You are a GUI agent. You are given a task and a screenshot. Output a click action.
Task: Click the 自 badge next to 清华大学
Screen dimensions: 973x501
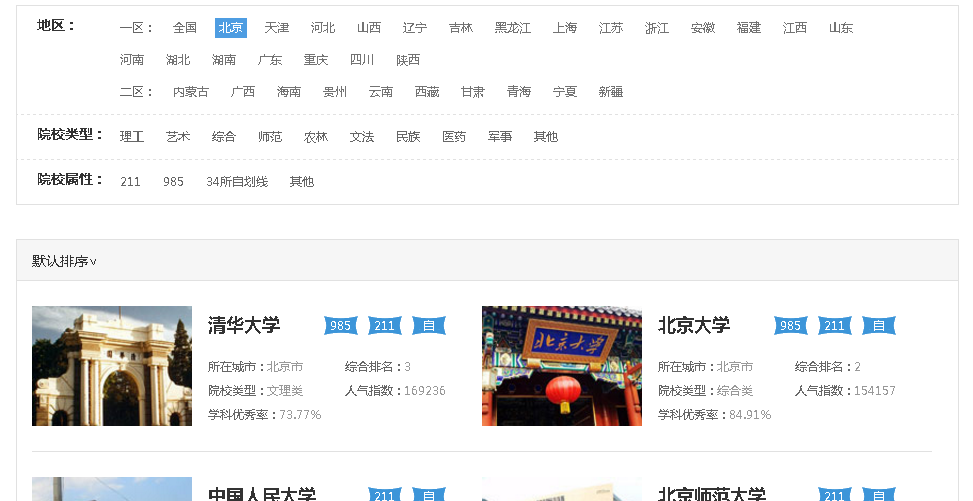pyautogui.click(x=429, y=325)
